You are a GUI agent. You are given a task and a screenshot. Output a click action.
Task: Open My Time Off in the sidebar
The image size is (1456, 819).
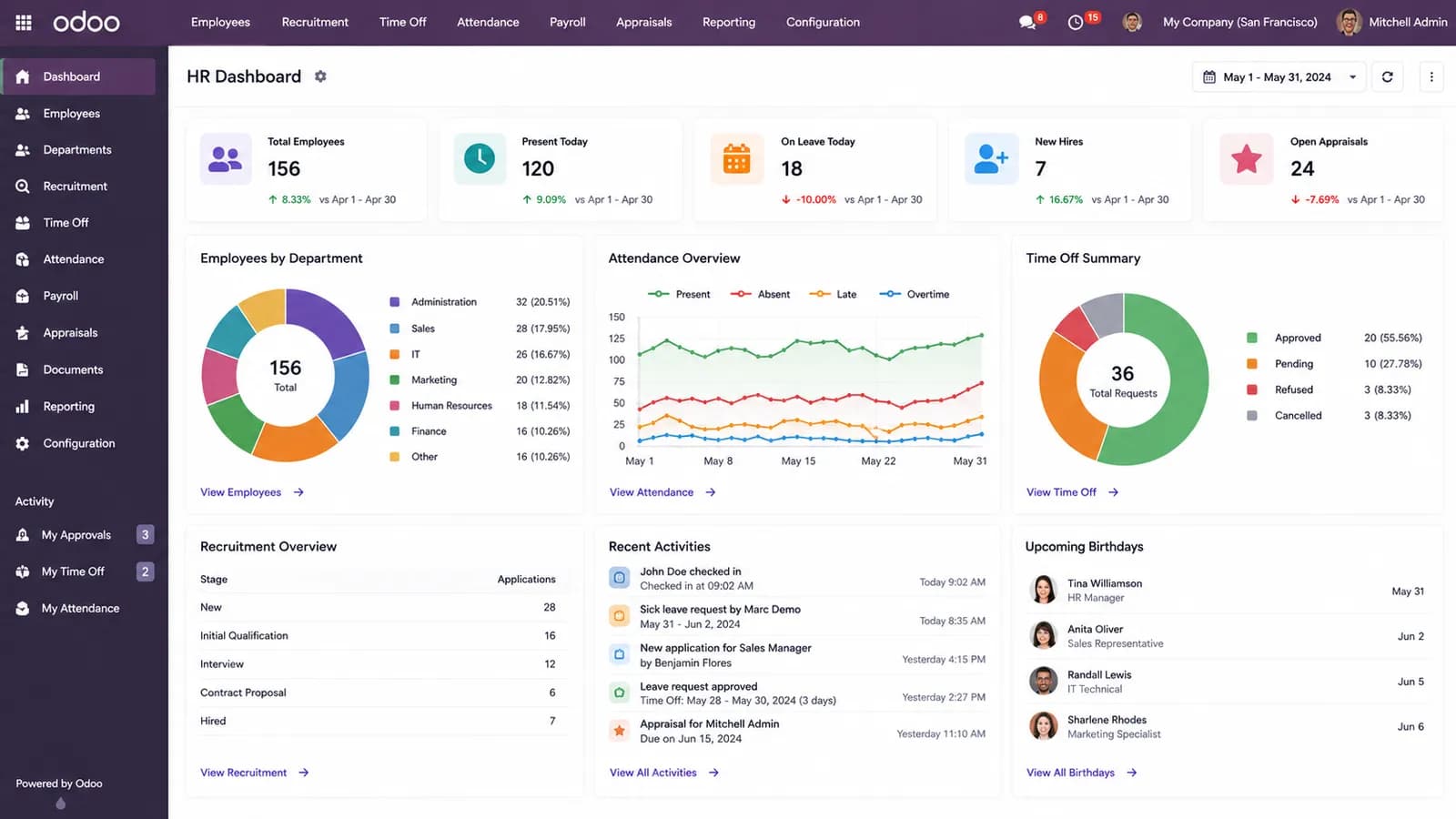[84, 571]
